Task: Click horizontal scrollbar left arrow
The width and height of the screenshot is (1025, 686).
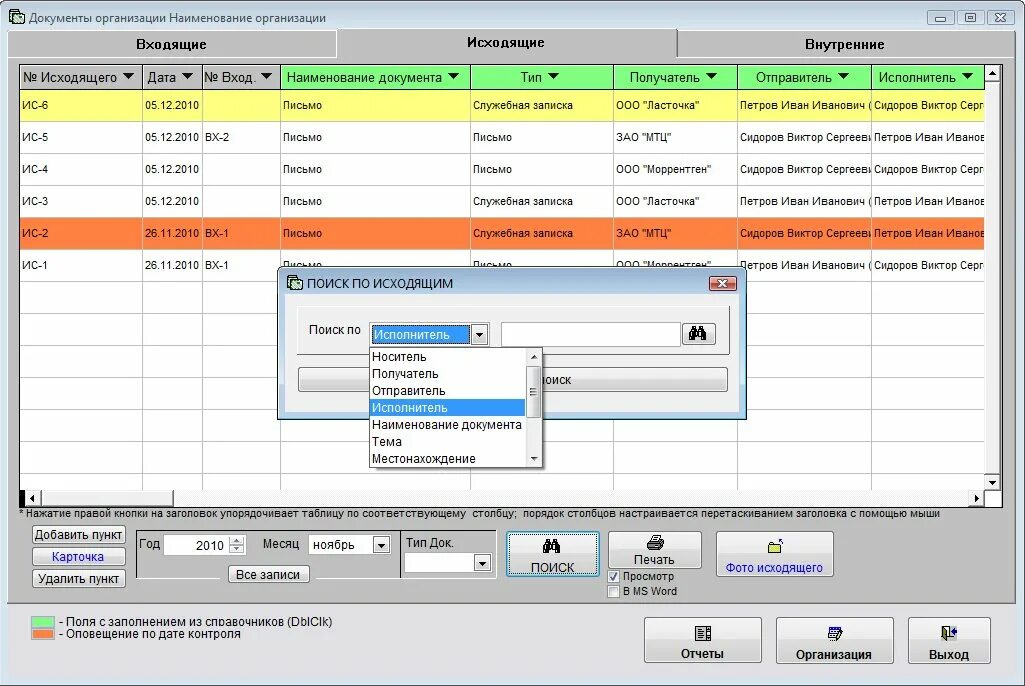Action: (31, 498)
